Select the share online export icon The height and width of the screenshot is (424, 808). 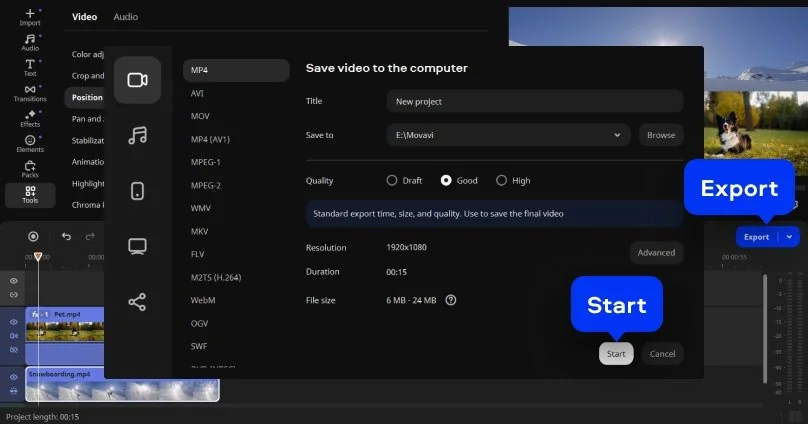(x=138, y=302)
